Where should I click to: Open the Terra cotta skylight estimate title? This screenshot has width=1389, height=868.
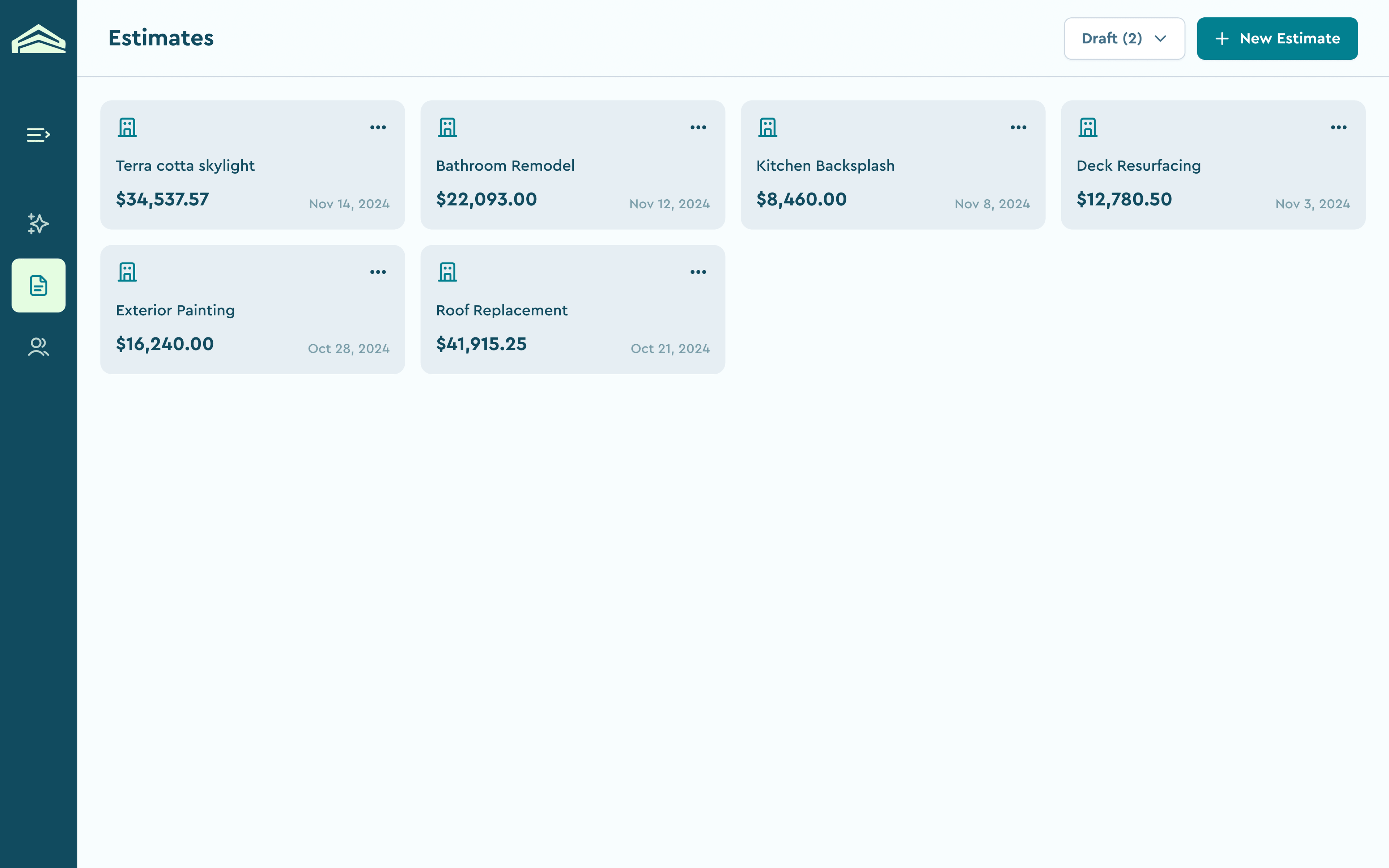coord(186,166)
